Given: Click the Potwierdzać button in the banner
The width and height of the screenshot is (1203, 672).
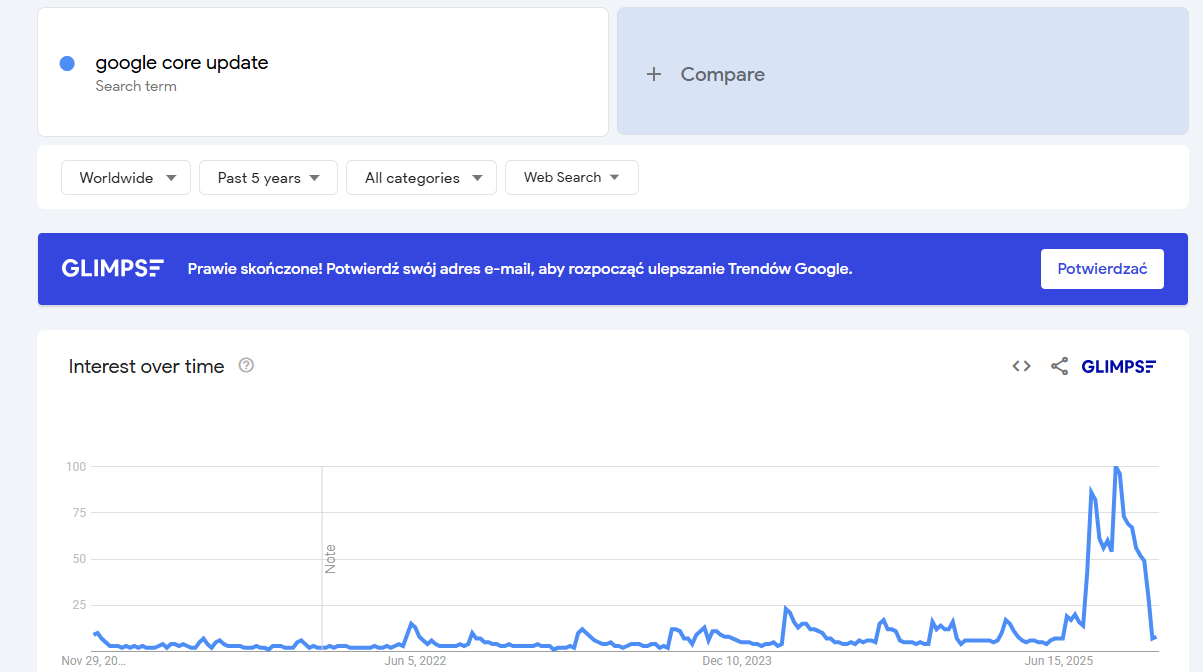Looking at the screenshot, I should 1102,268.
